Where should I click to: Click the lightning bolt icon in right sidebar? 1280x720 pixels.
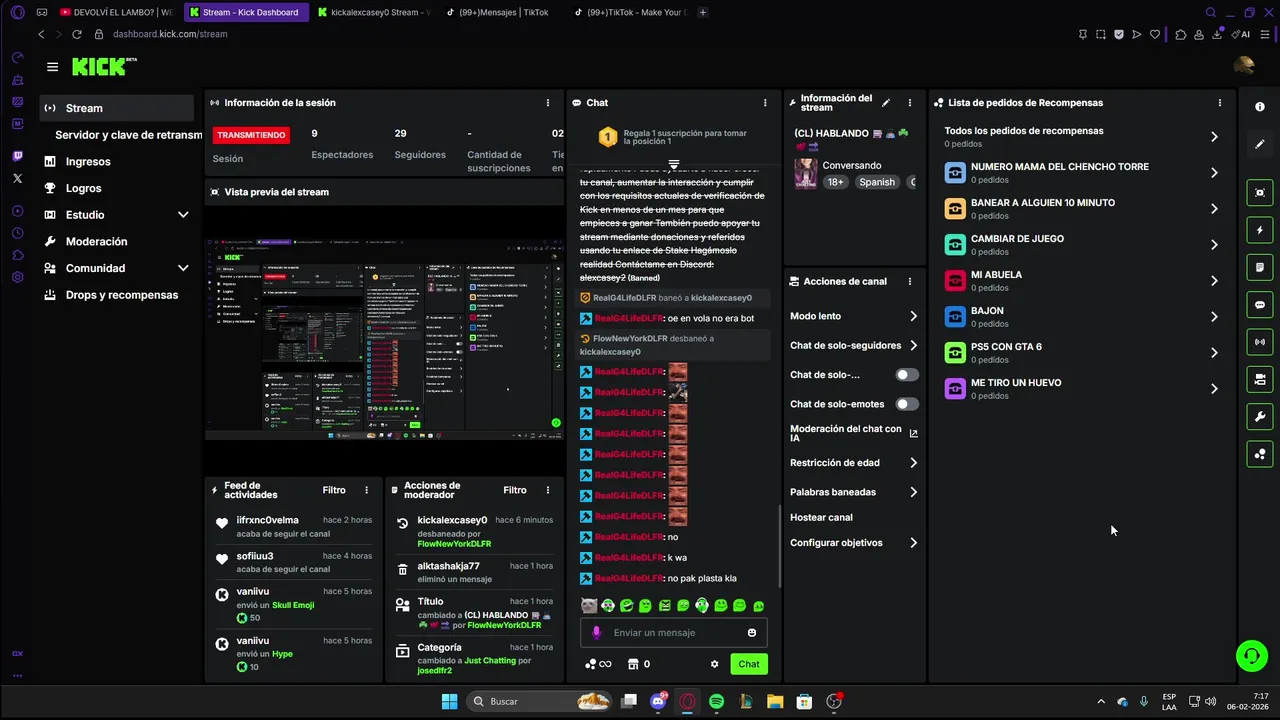point(1260,230)
